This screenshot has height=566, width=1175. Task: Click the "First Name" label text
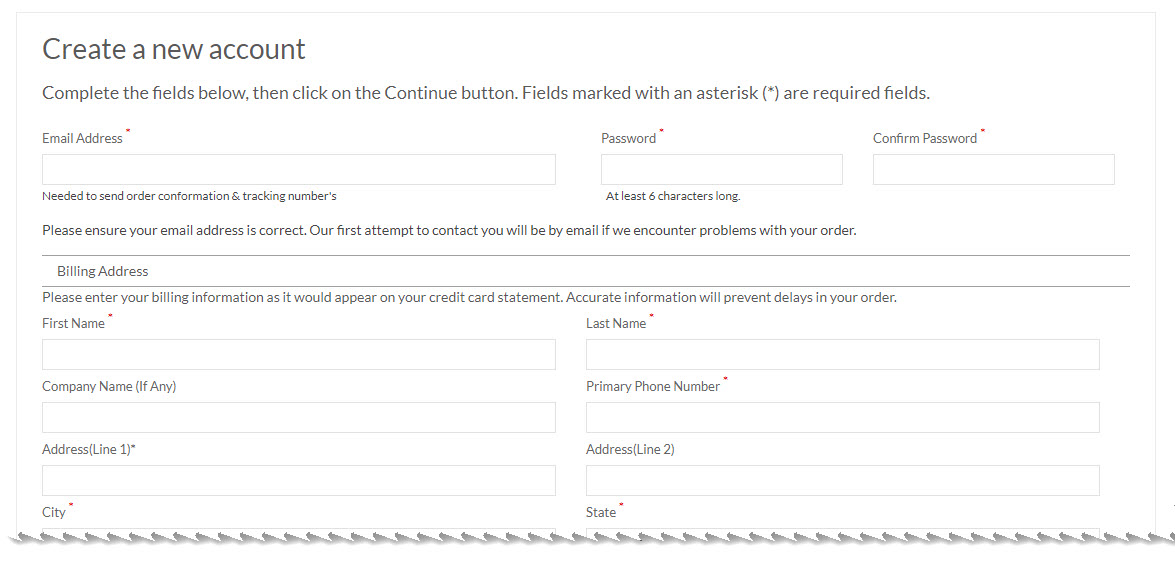(x=73, y=324)
